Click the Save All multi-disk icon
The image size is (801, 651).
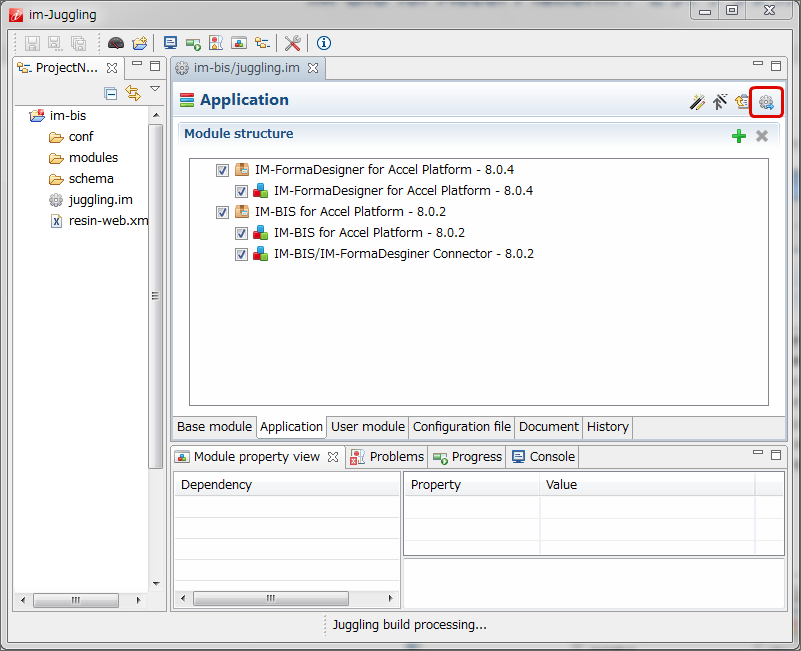point(78,43)
